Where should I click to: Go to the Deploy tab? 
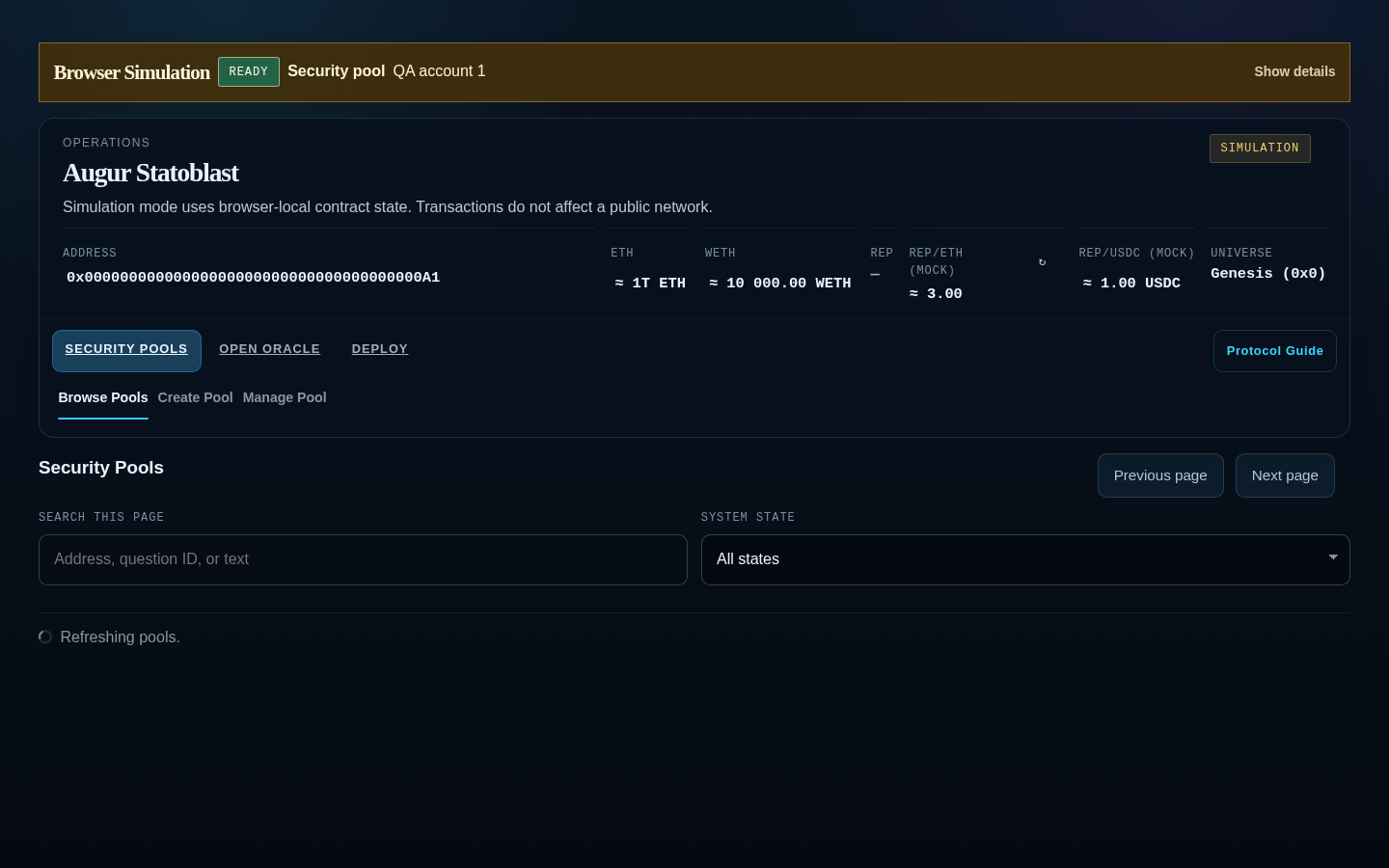pos(380,349)
